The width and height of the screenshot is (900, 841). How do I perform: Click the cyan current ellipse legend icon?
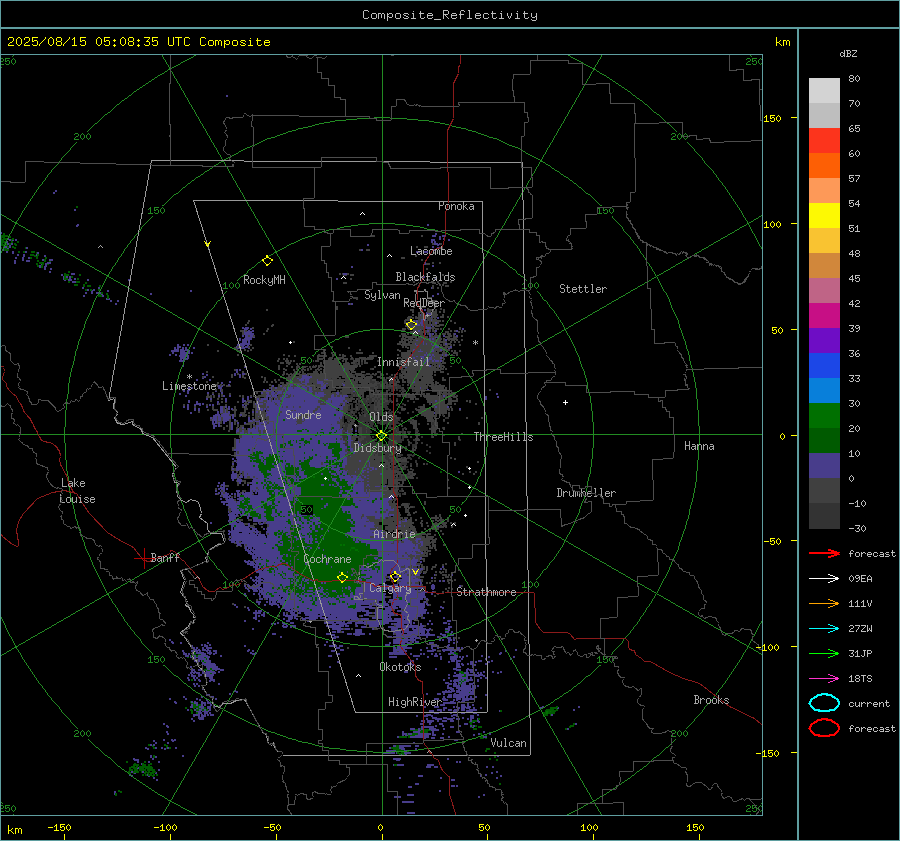824,703
